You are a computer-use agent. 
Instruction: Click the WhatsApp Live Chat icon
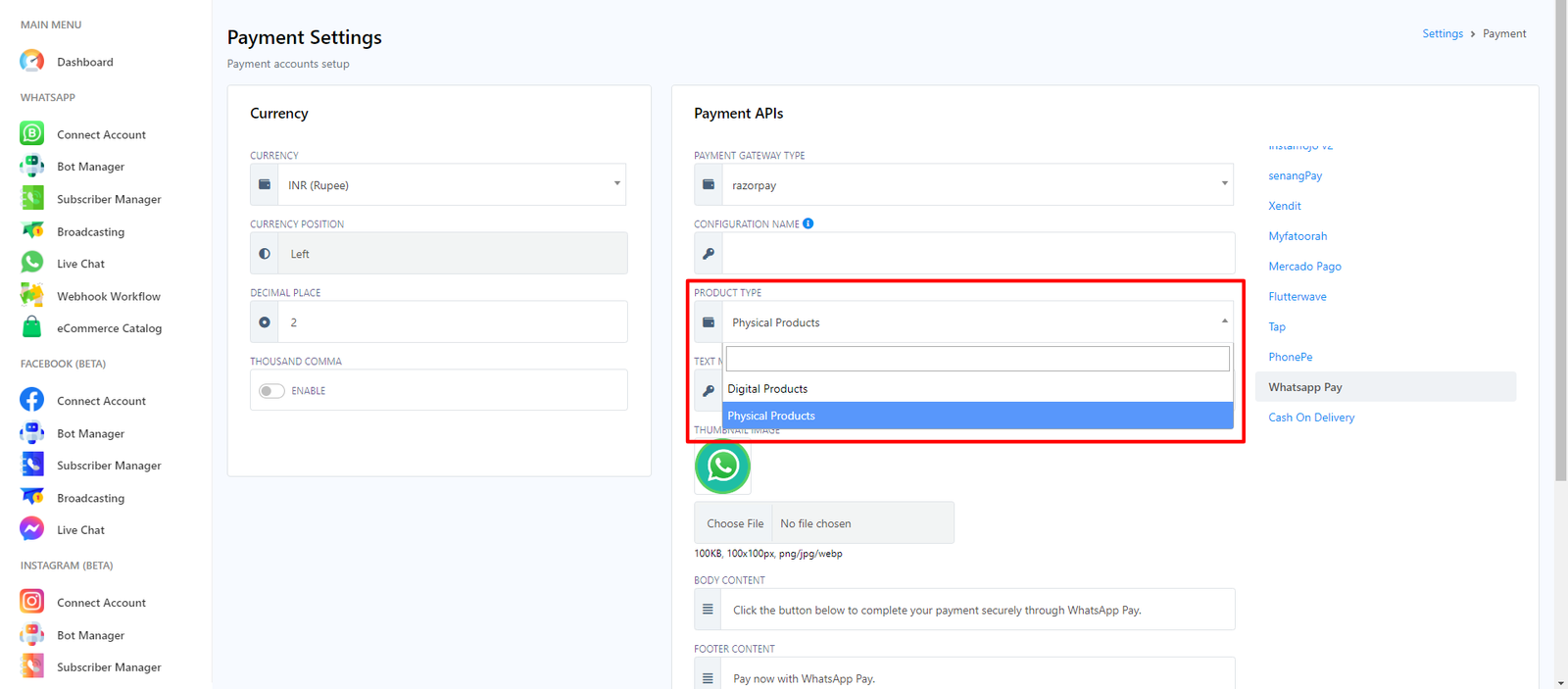click(x=31, y=263)
